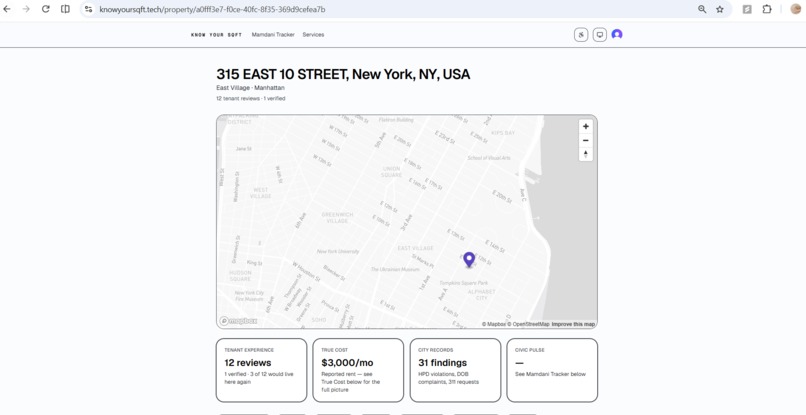Click the browser forward arrow
This screenshot has width=806, height=415.
tap(26, 9)
